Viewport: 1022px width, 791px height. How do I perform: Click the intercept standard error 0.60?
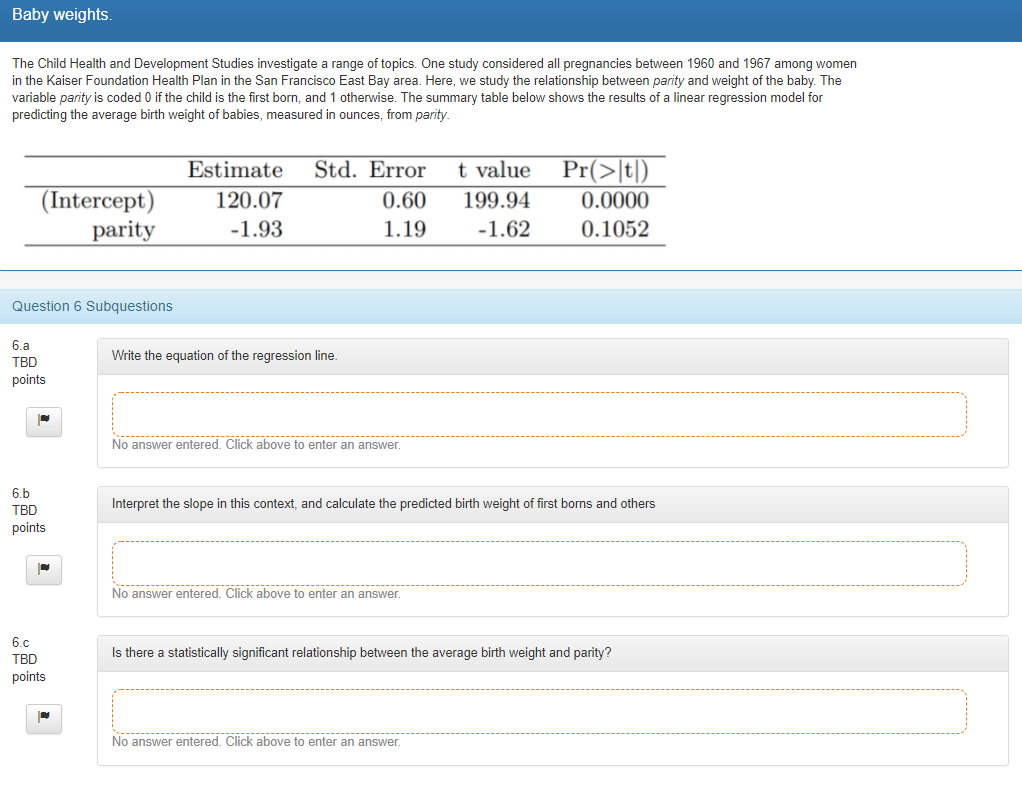[404, 200]
